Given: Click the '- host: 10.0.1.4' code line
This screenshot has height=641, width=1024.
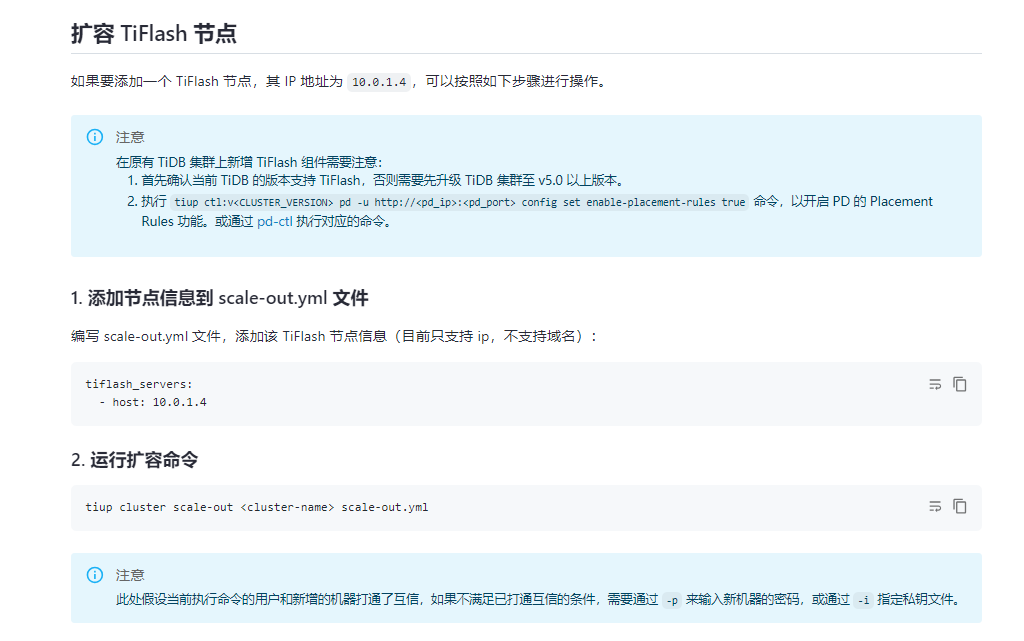Looking at the screenshot, I should tap(153, 403).
